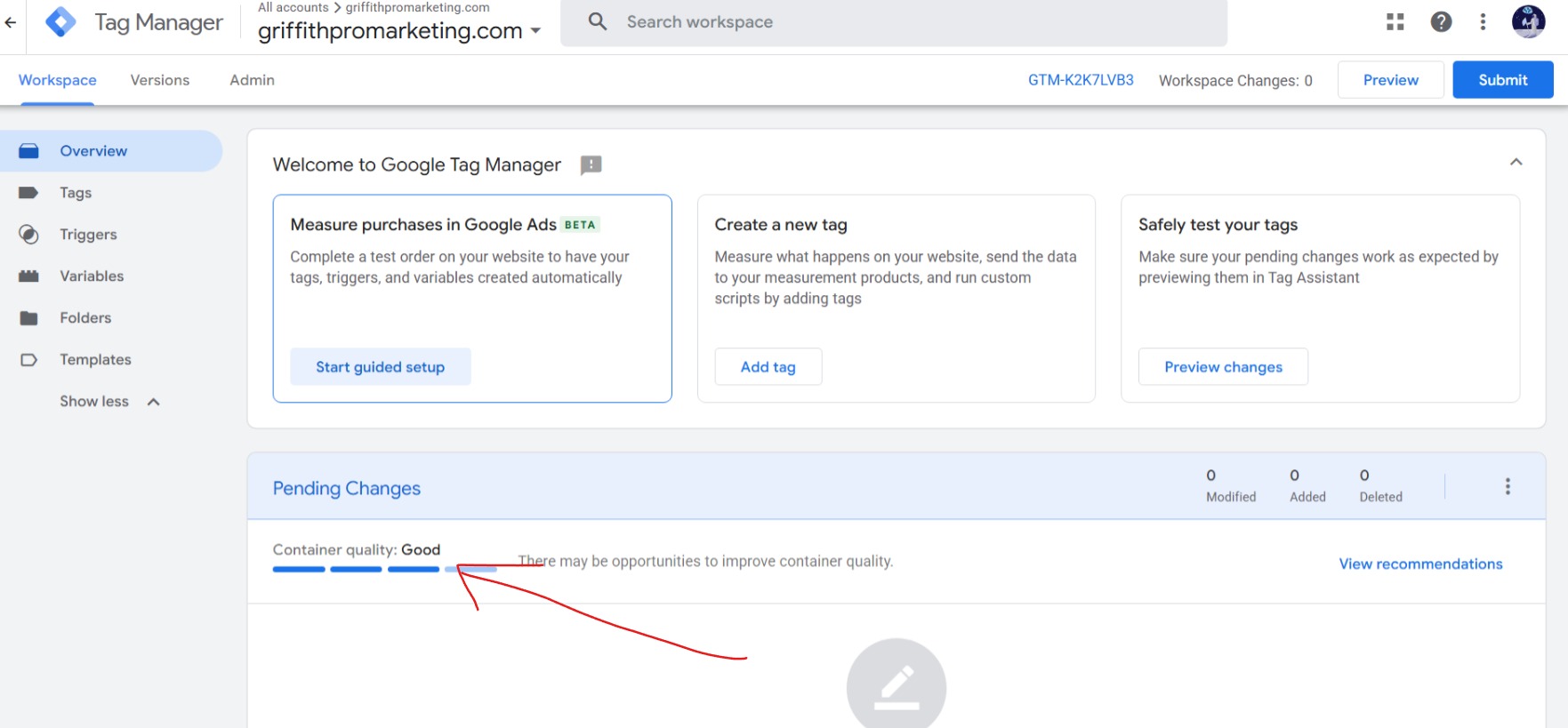Click the BETA badge
The image size is (1568, 728).
580,225
